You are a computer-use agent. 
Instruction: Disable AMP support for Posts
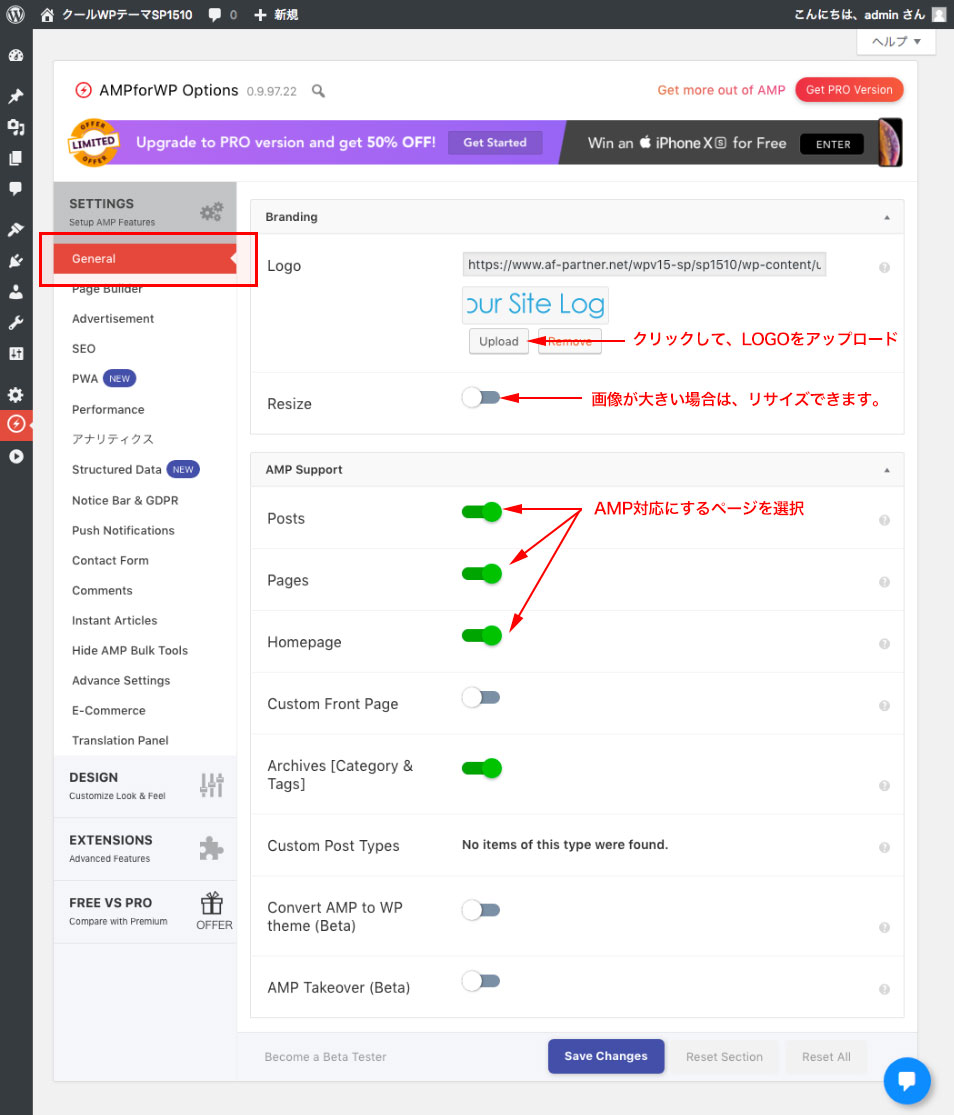point(482,511)
